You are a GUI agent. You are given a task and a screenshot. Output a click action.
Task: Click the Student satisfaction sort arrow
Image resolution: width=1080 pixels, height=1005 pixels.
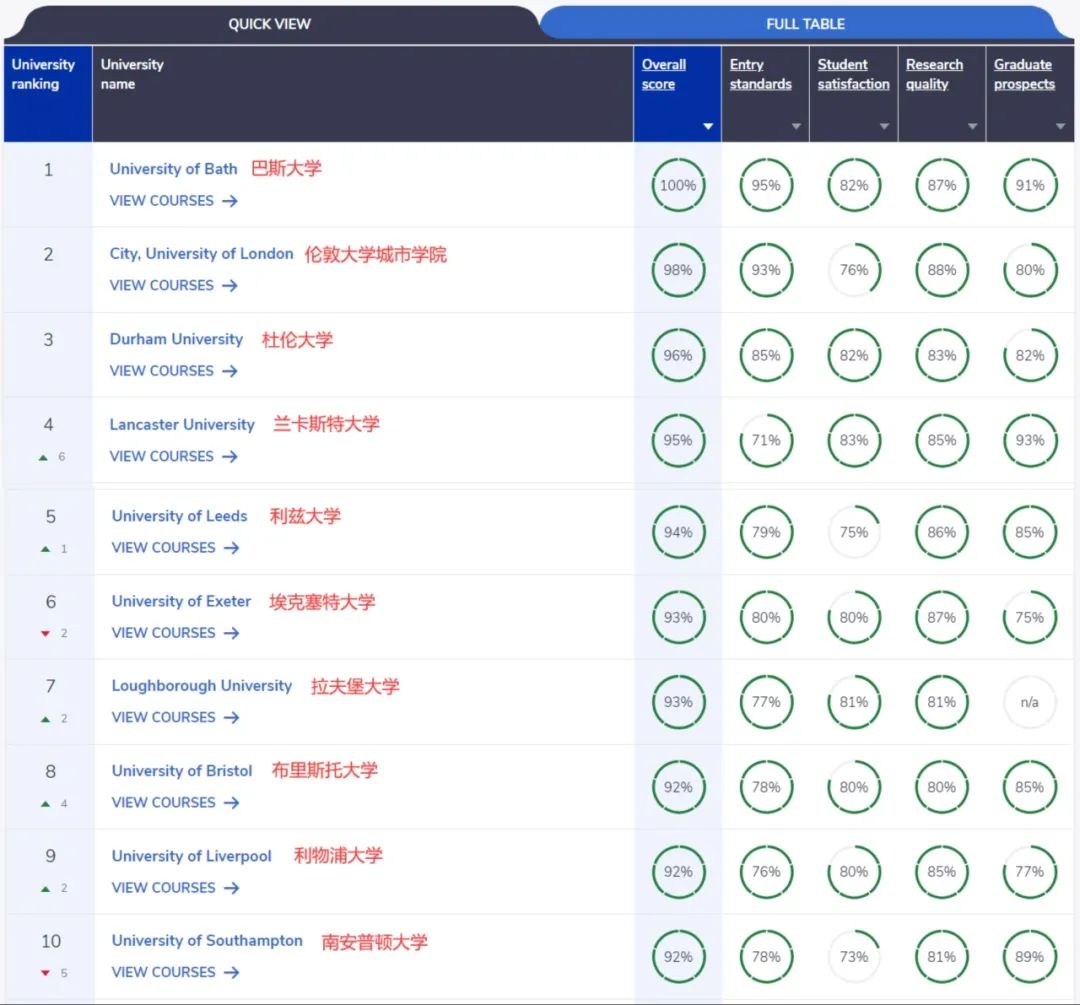(884, 126)
